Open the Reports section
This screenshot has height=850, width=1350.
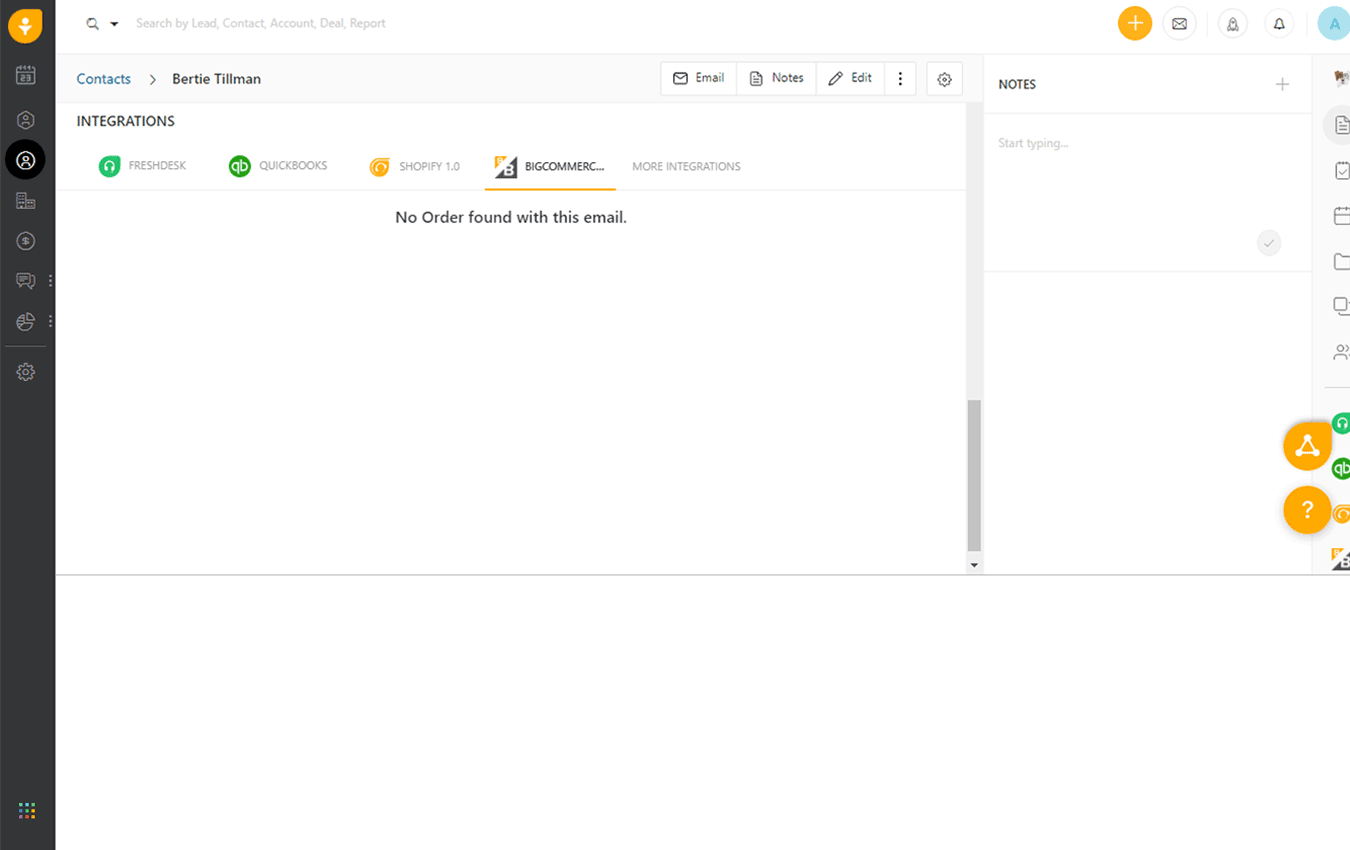click(x=25, y=320)
